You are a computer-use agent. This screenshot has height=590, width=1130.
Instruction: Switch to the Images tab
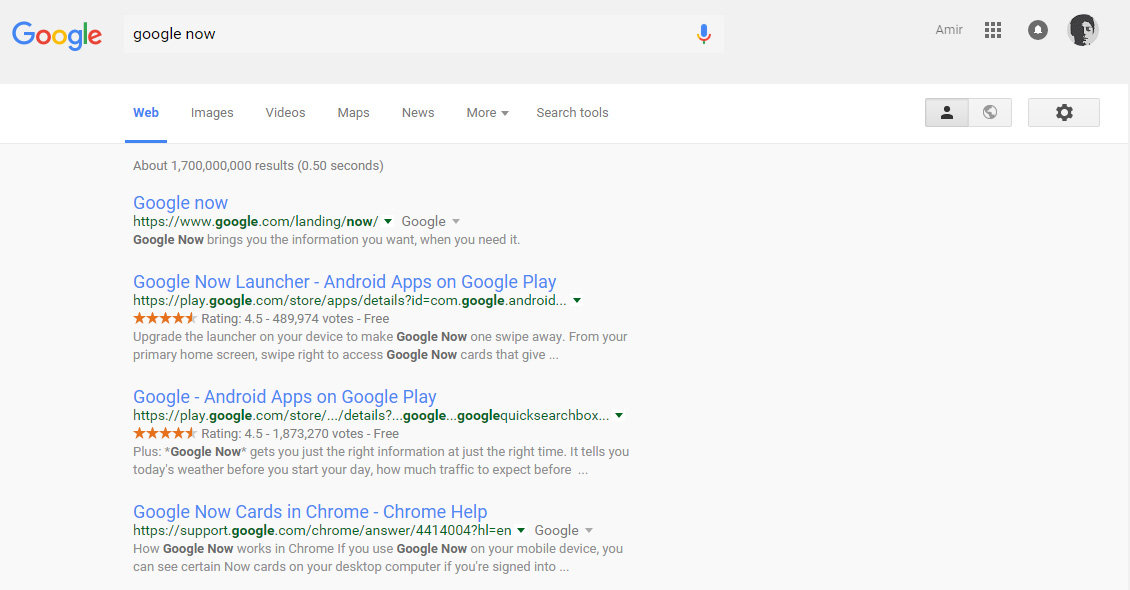[212, 112]
